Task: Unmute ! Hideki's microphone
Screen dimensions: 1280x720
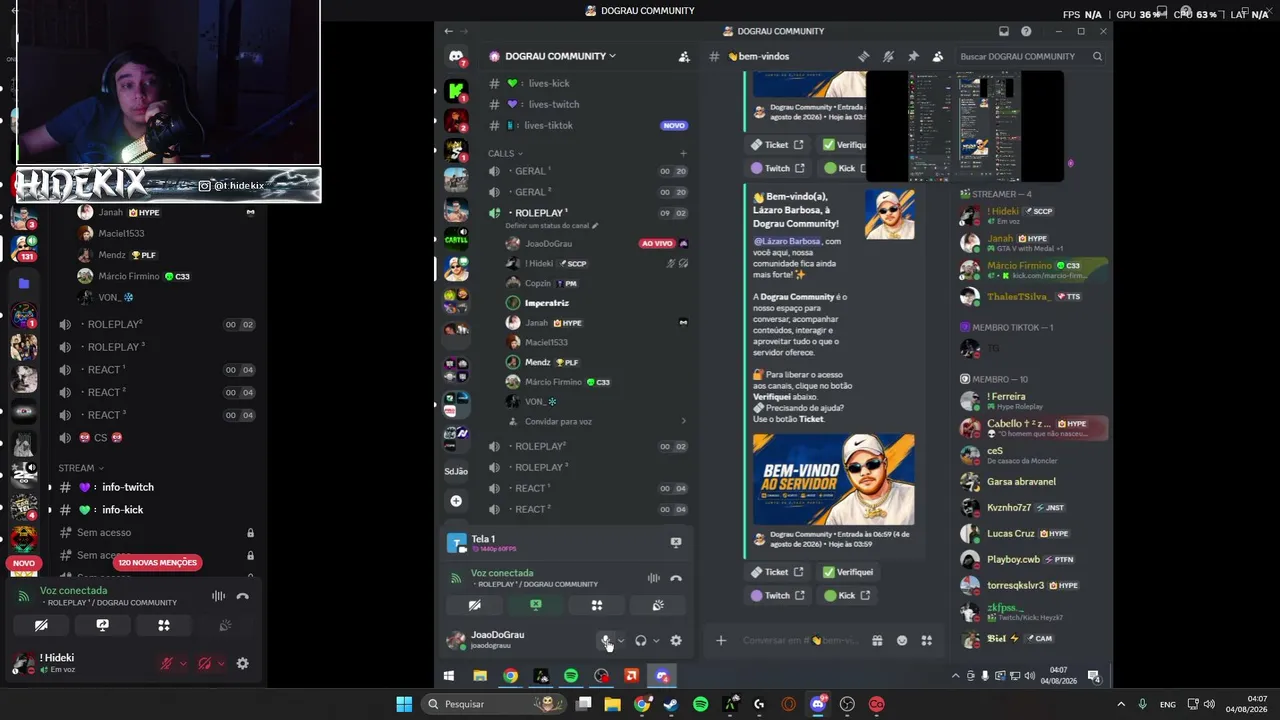Action: coord(167,663)
